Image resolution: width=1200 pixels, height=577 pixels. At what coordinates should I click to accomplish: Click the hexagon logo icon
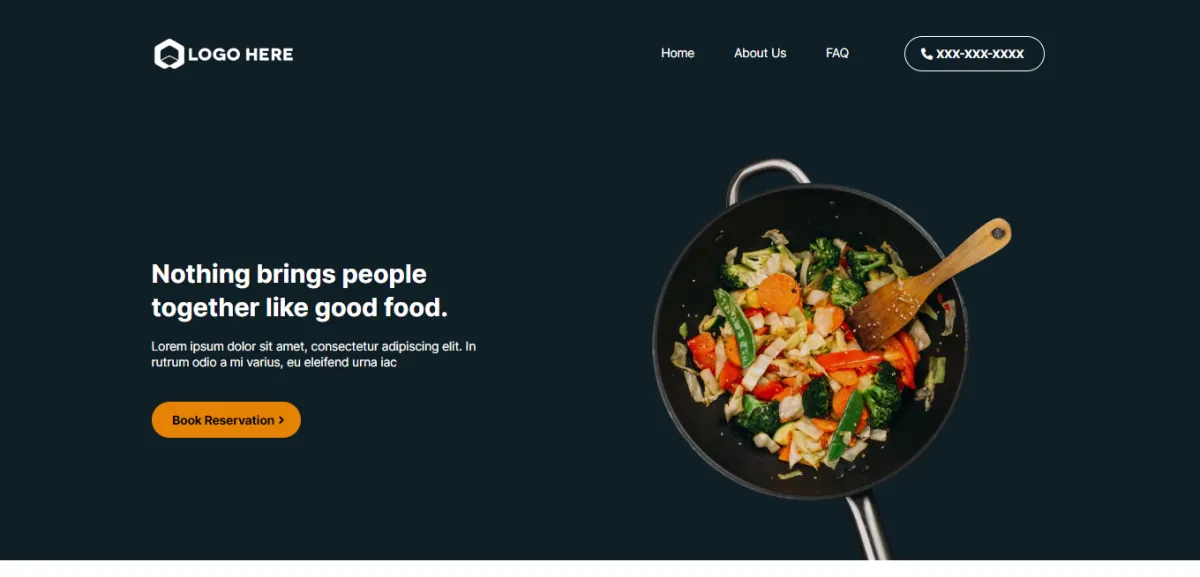coord(169,54)
